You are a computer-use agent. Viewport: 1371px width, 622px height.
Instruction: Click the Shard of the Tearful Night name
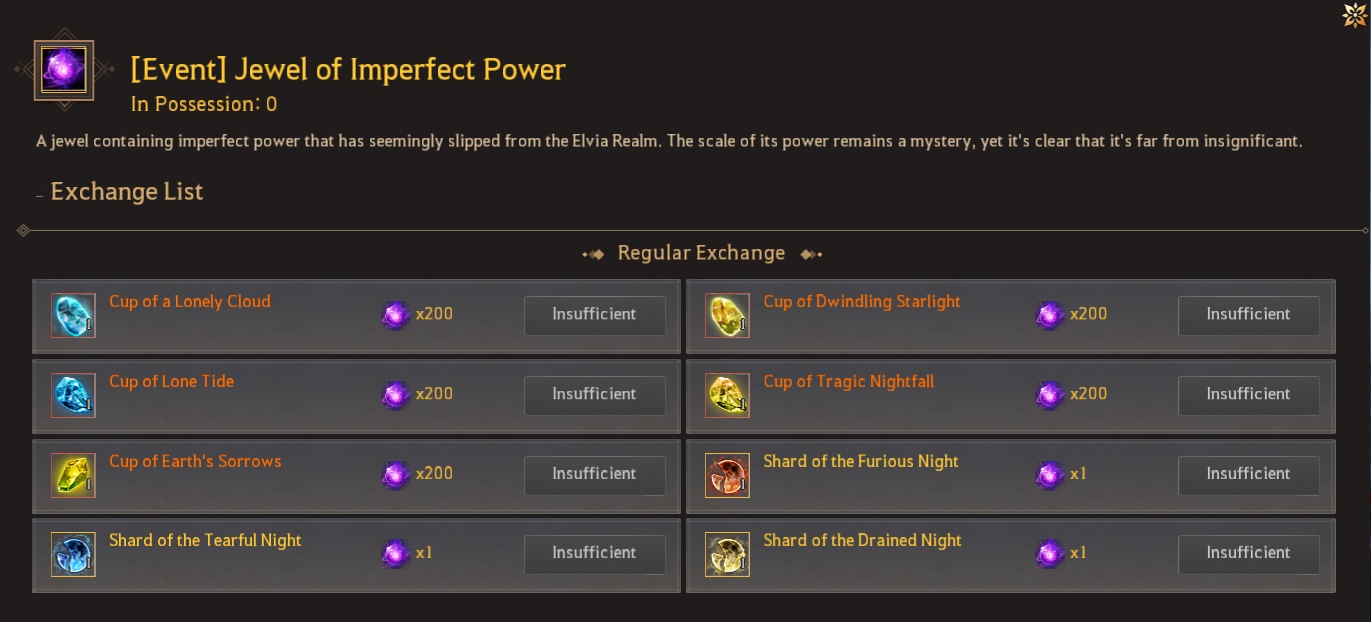pos(205,541)
